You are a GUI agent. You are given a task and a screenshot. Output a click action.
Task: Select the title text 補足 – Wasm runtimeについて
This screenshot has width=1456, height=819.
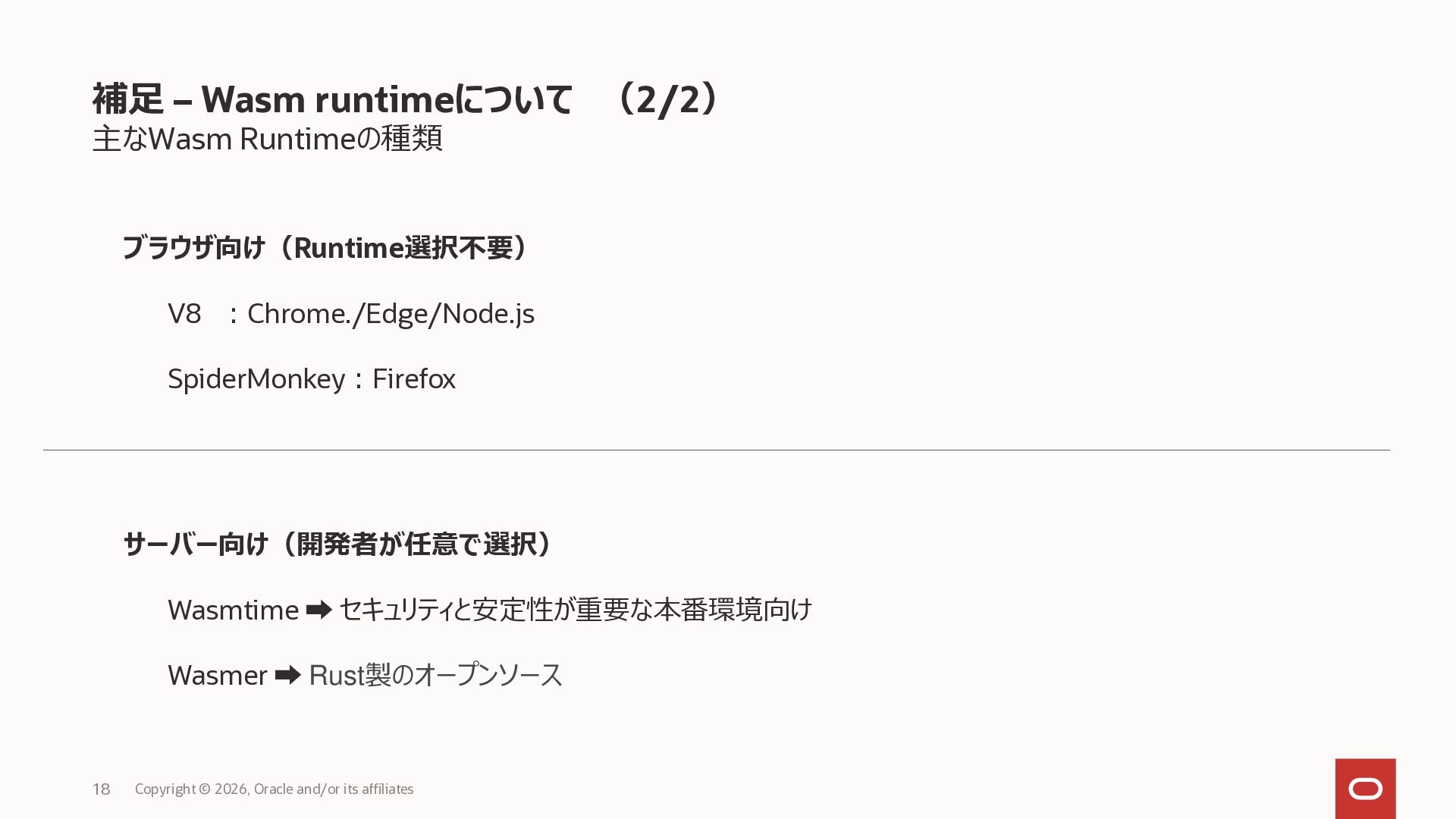(x=332, y=99)
